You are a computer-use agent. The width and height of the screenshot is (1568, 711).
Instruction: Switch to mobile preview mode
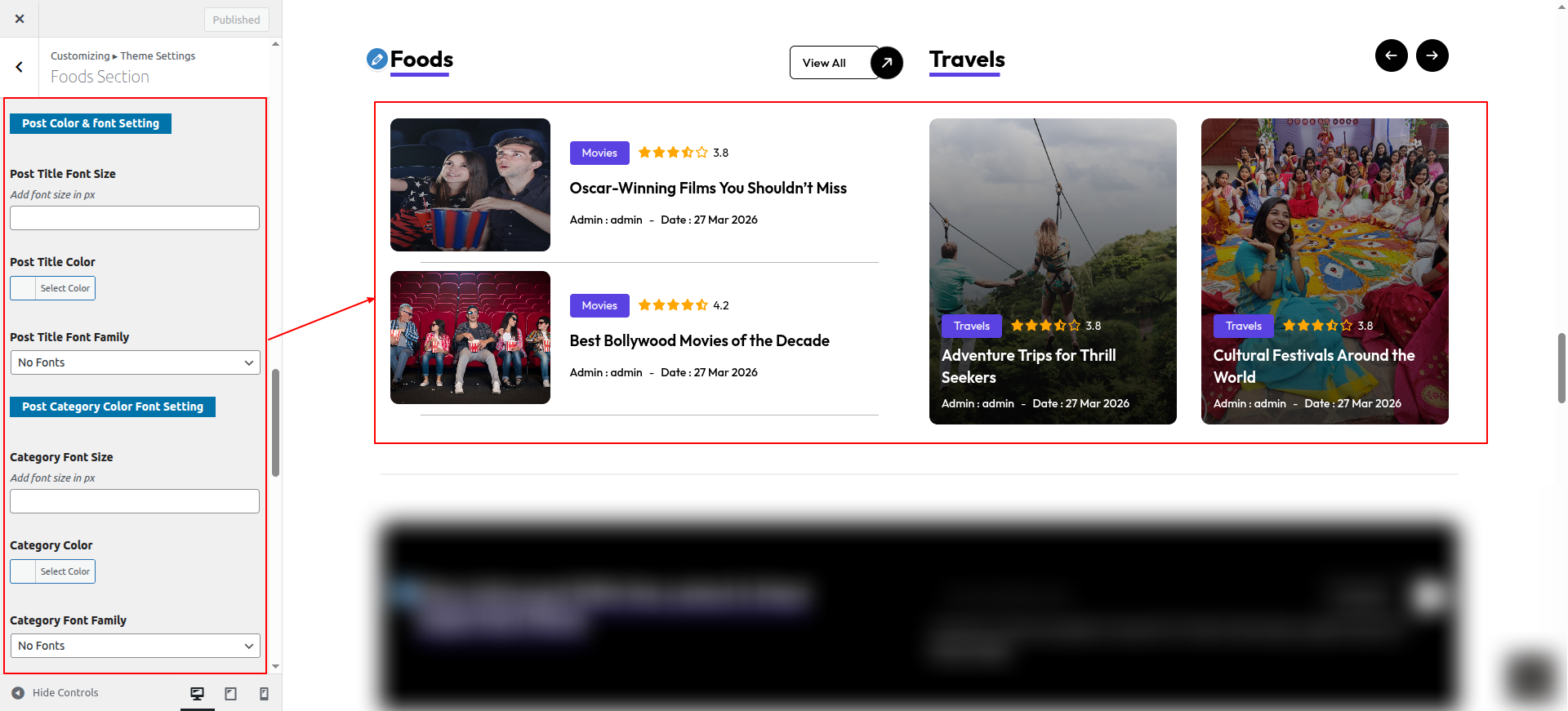(x=264, y=693)
